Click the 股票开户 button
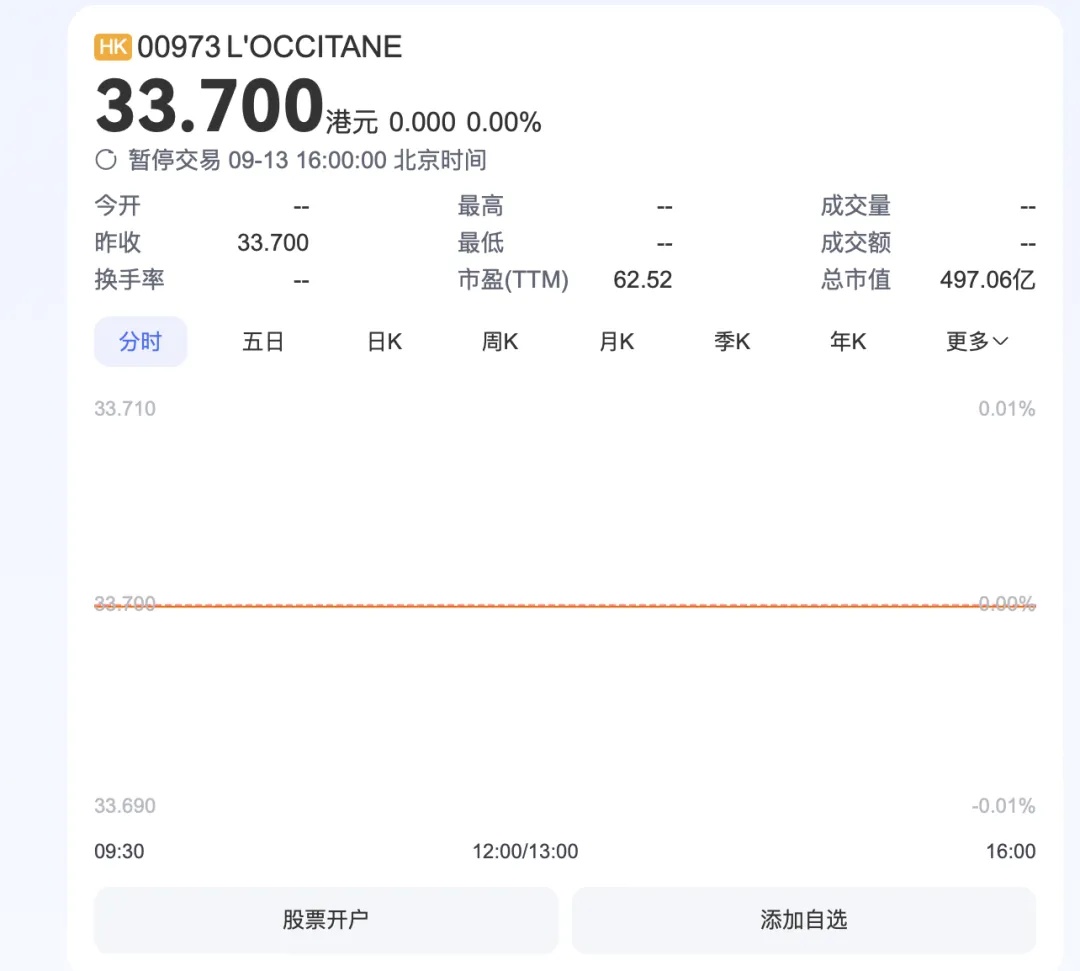This screenshot has height=971, width=1080. 326,920
